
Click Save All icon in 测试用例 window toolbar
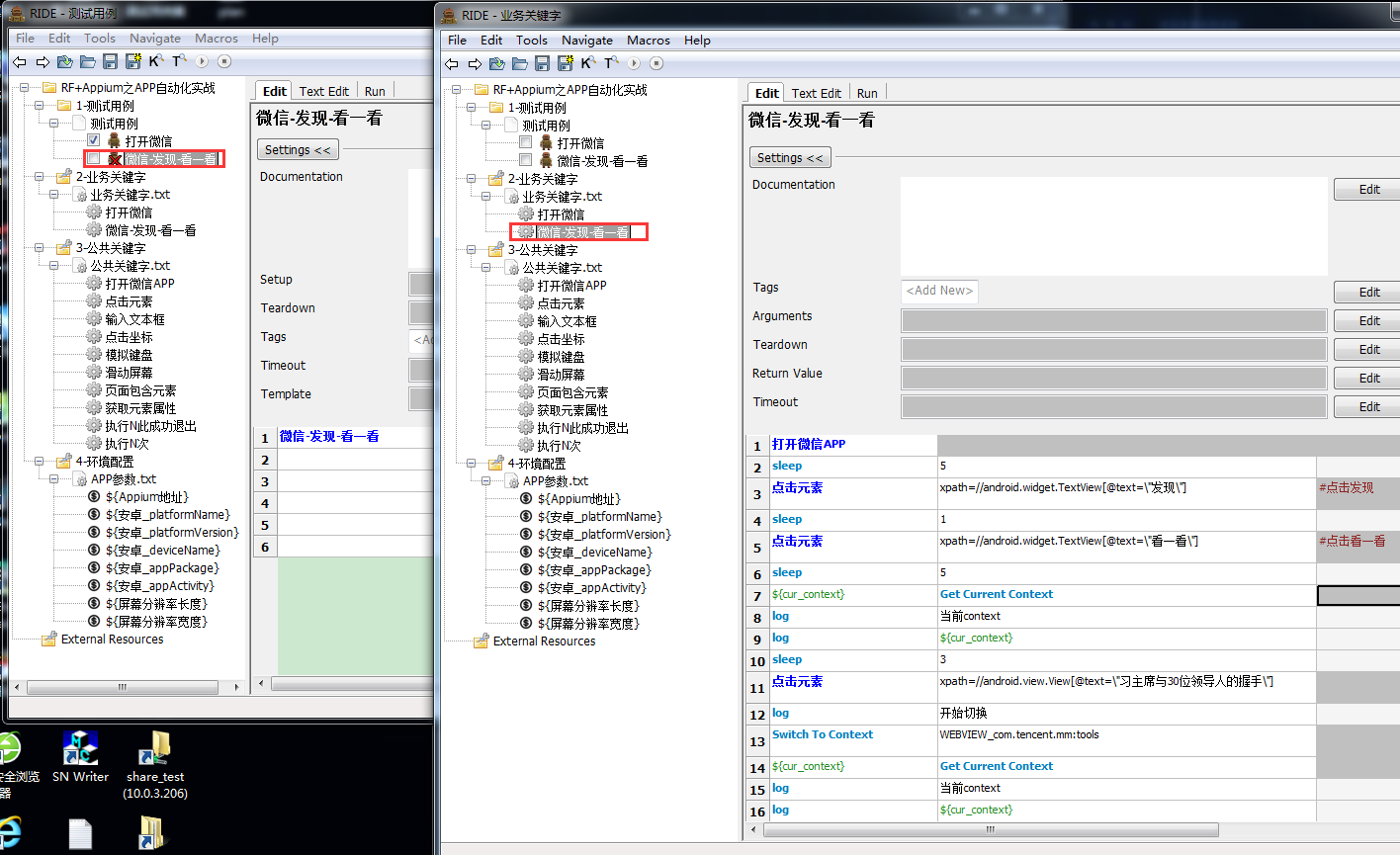click(x=132, y=61)
